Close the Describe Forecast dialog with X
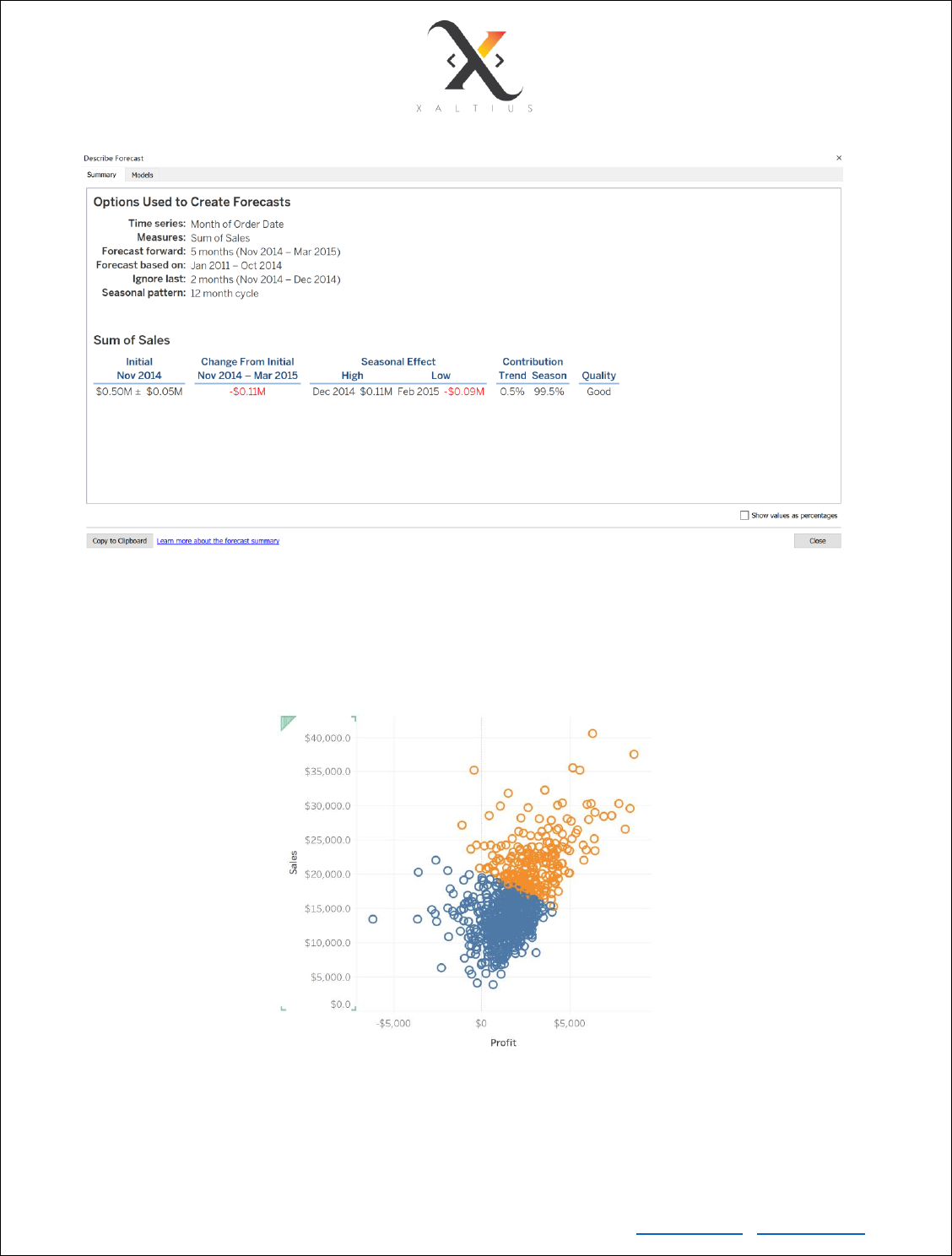 click(x=839, y=158)
